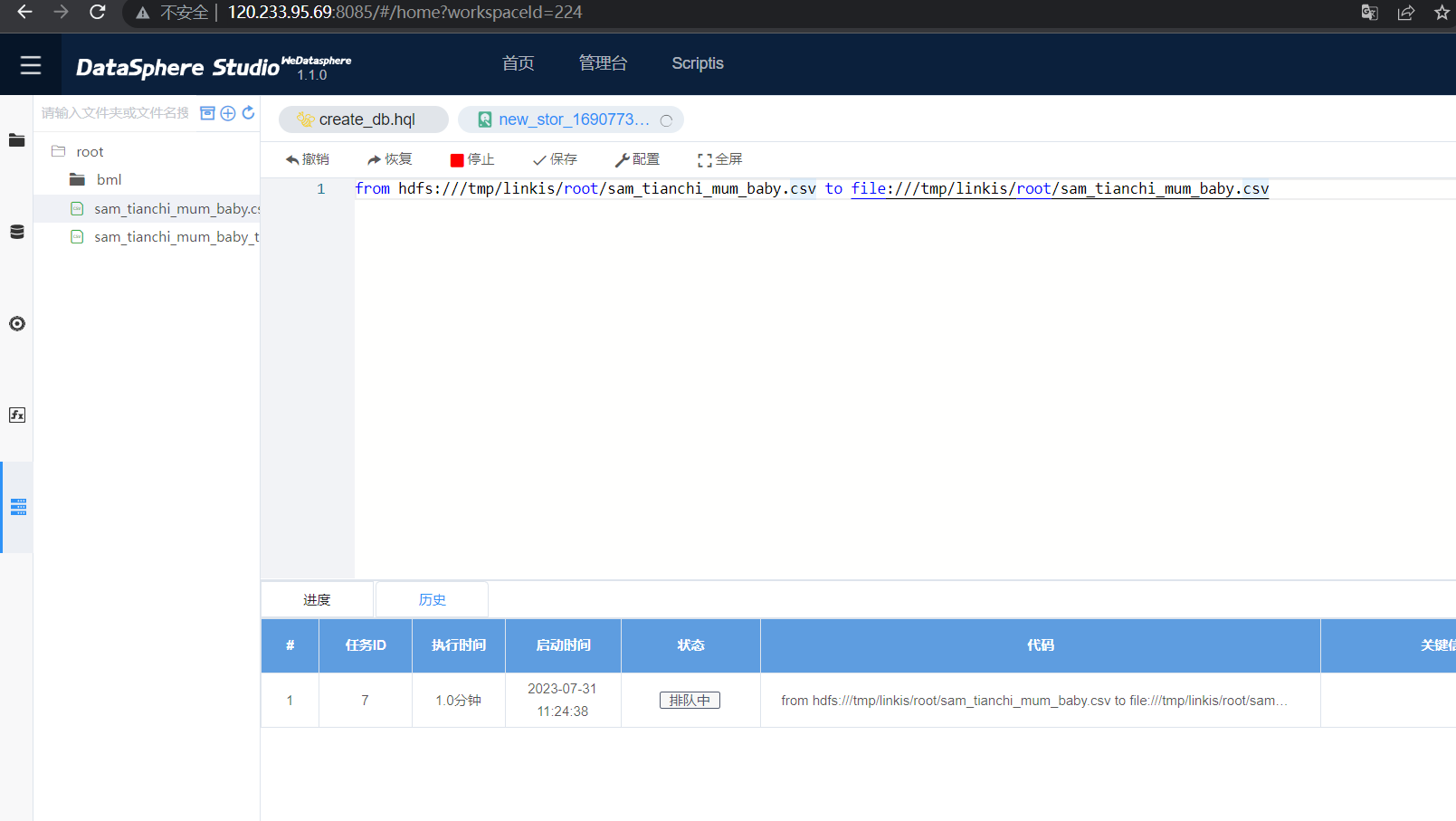Click the 启动时间 column header

click(x=563, y=645)
